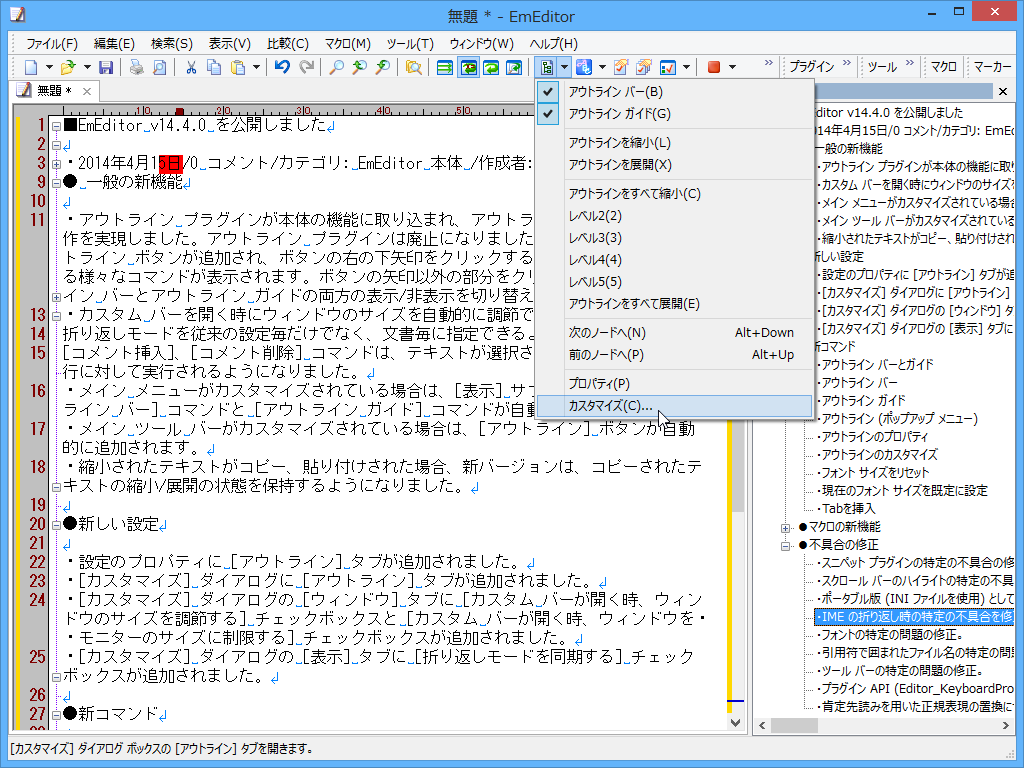
Task: Click the Redo arrow icon
Action: (306, 67)
